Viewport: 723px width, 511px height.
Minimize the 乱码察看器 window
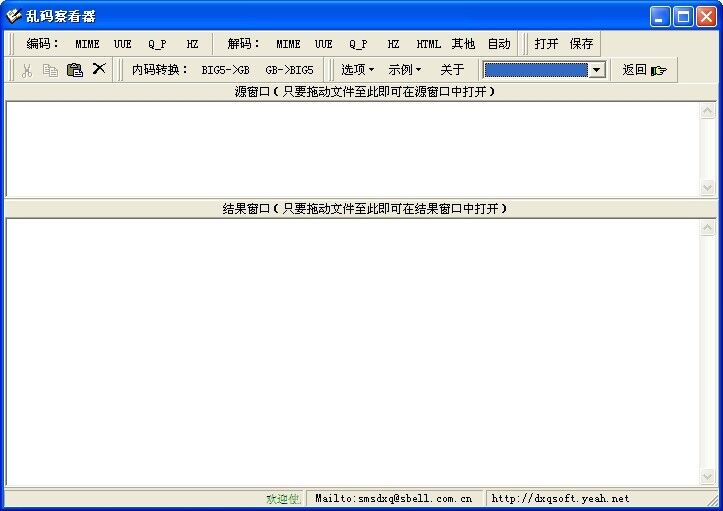pyautogui.click(x=660, y=17)
